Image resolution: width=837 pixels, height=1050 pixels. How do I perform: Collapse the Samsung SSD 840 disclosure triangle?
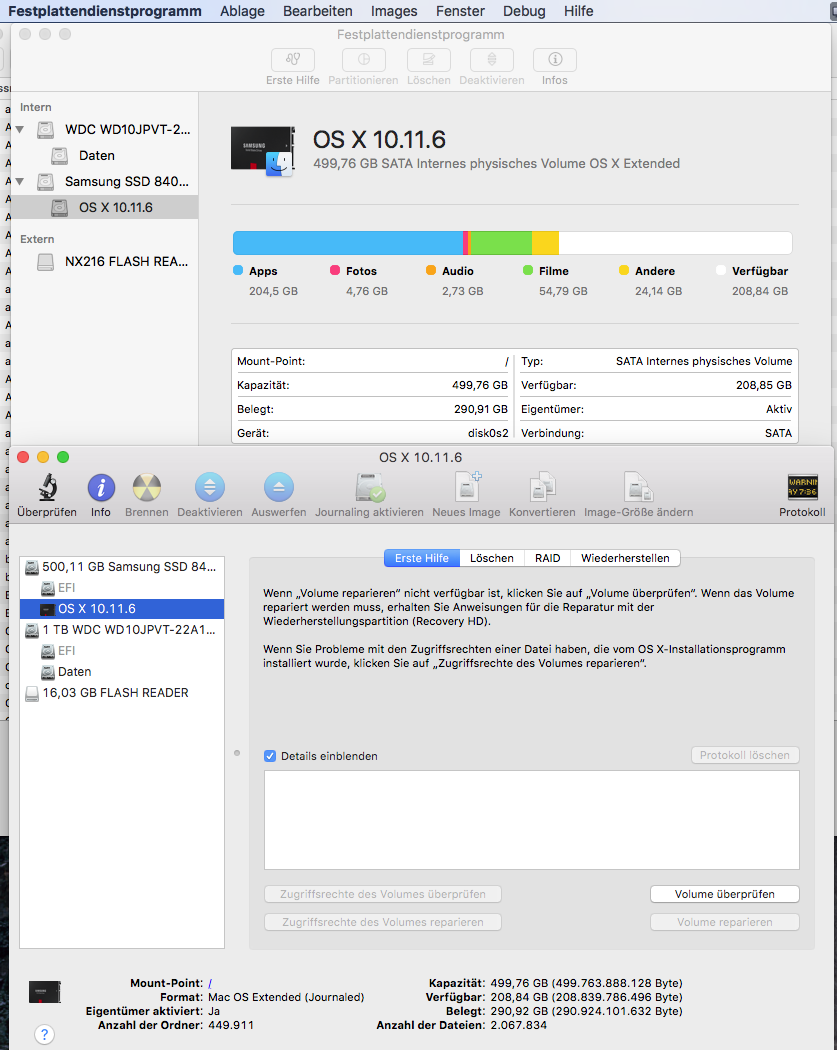pyautogui.click(x=20, y=181)
